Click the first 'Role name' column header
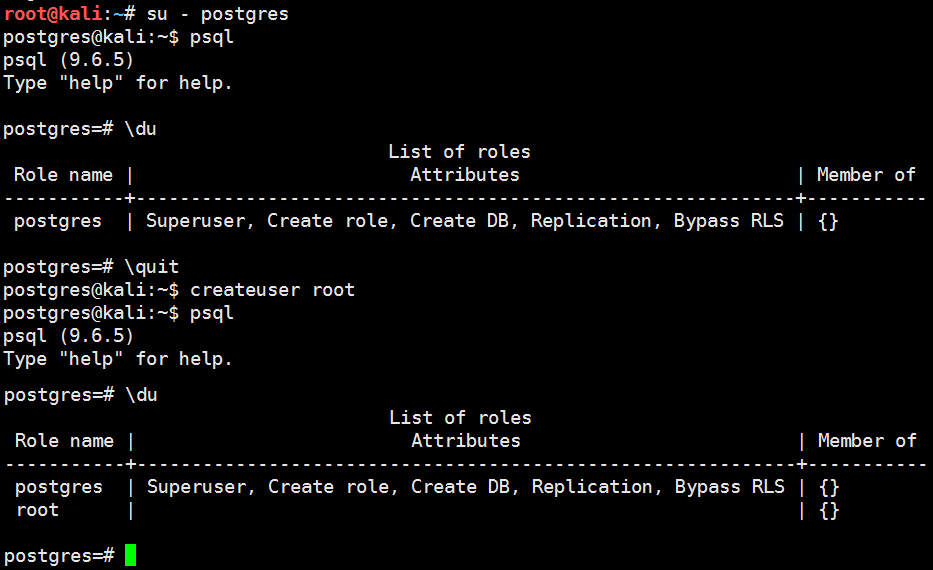 tap(63, 175)
